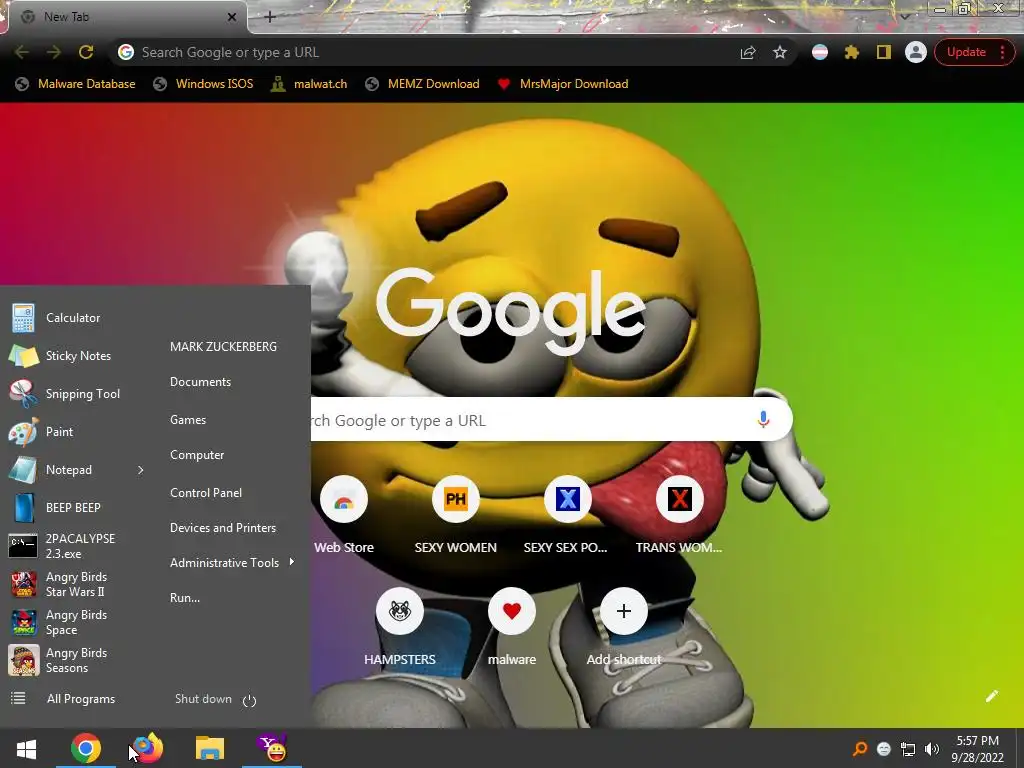Viewport: 1024px width, 768px height.
Task: Open Firefox from the taskbar
Action: coord(147,748)
